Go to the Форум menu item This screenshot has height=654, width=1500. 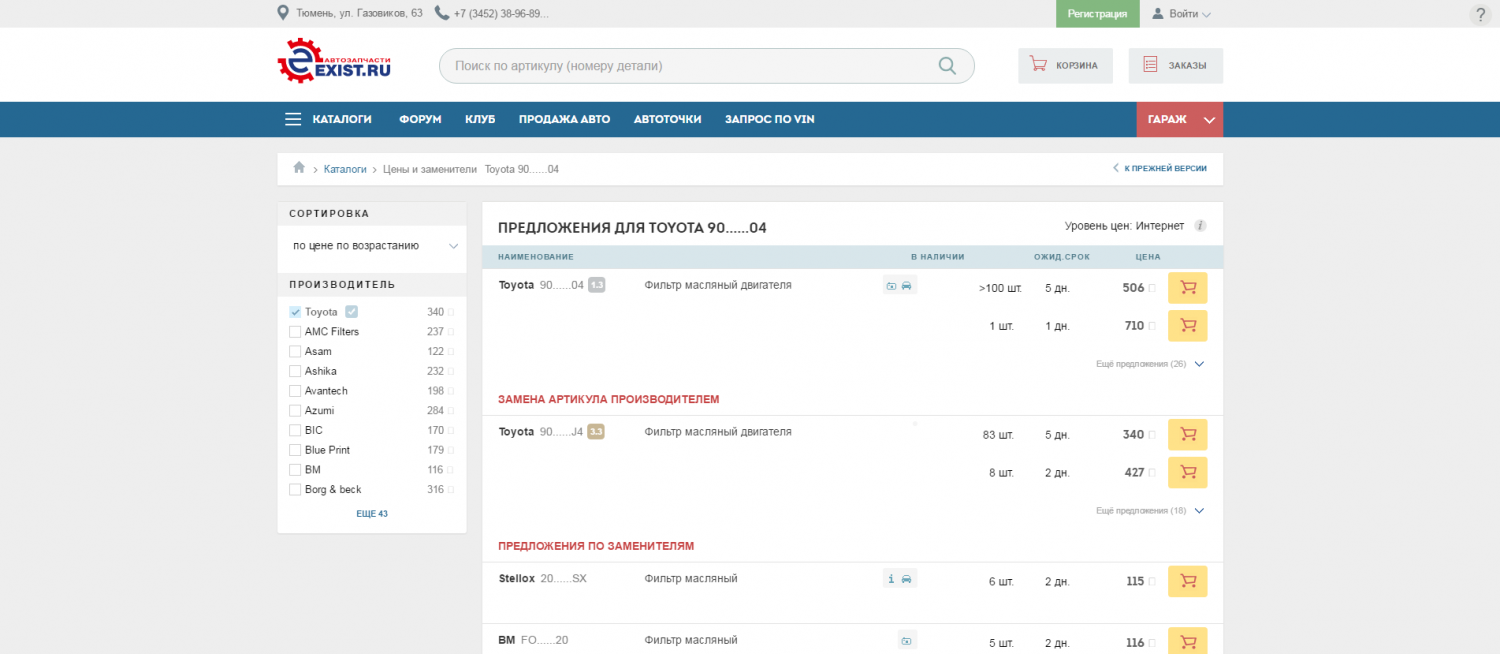pyautogui.click(x=420, y=119)
